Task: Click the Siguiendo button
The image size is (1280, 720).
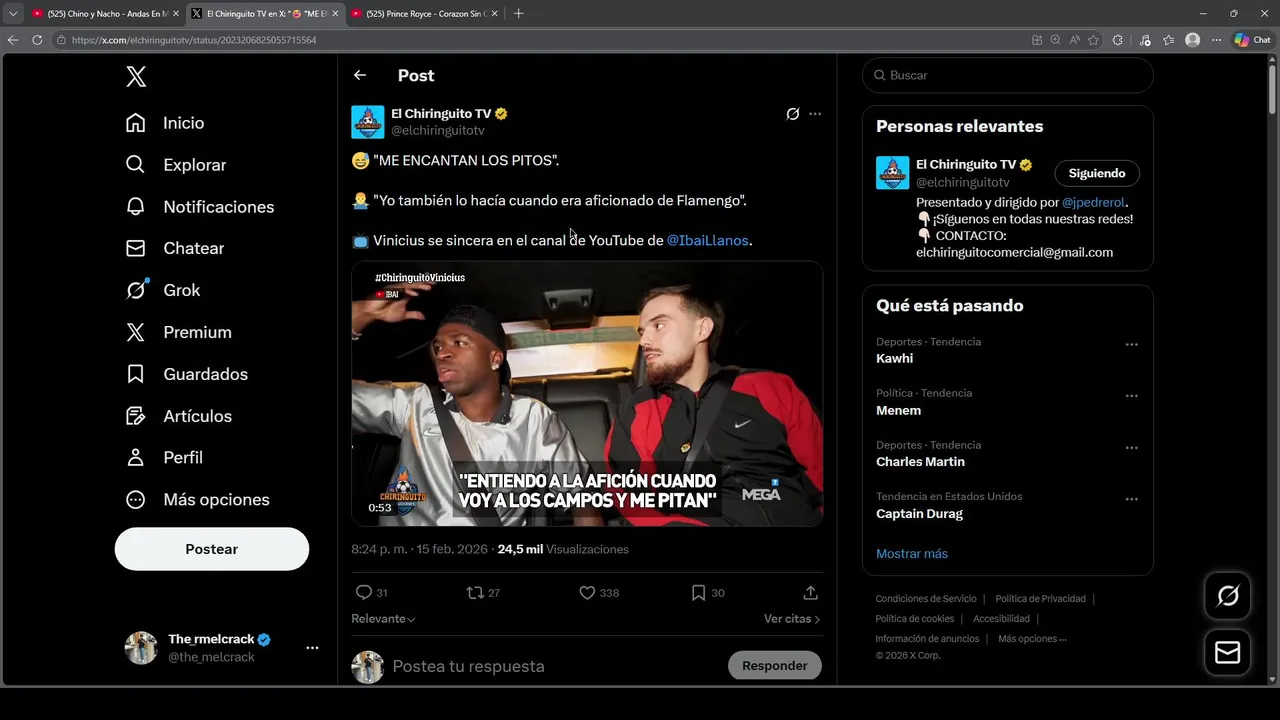Action: [x=1097, y=173]
